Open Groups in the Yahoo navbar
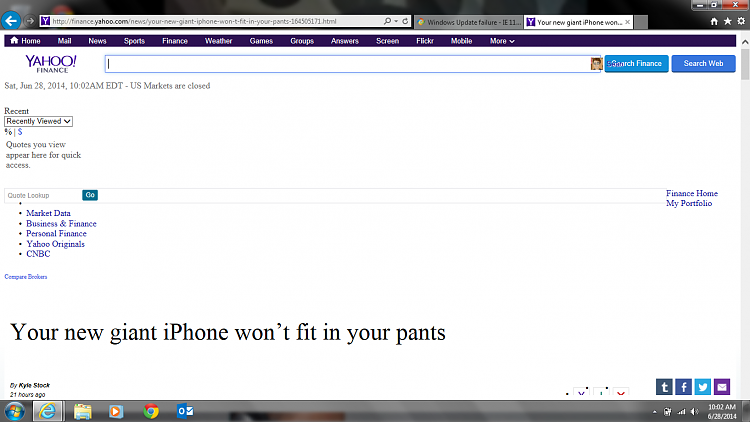This screenshot has height=422, width=750. pyautogui.click(x=302, y=41)
